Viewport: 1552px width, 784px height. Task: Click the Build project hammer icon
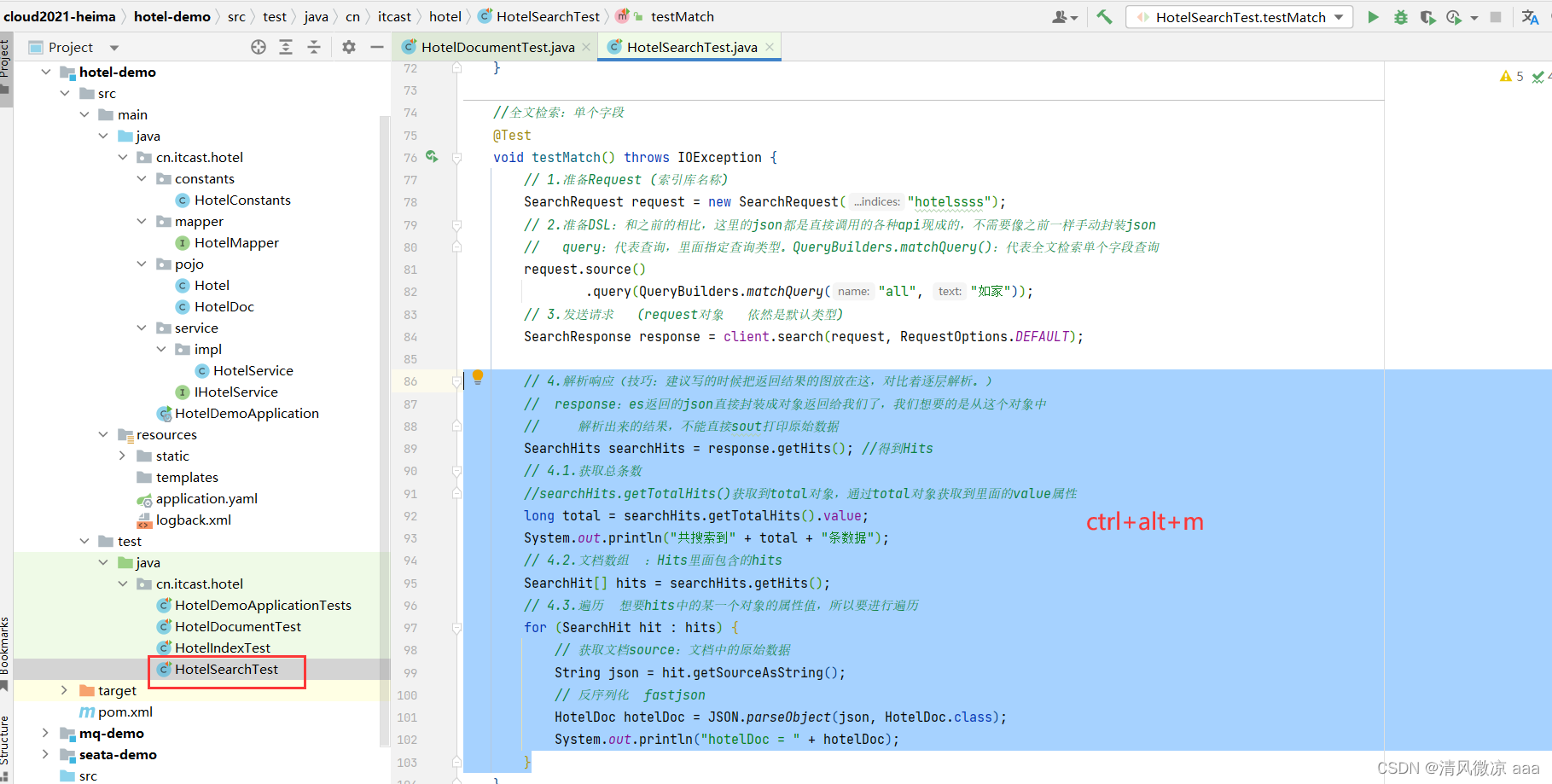click(x=1104, y=17)
